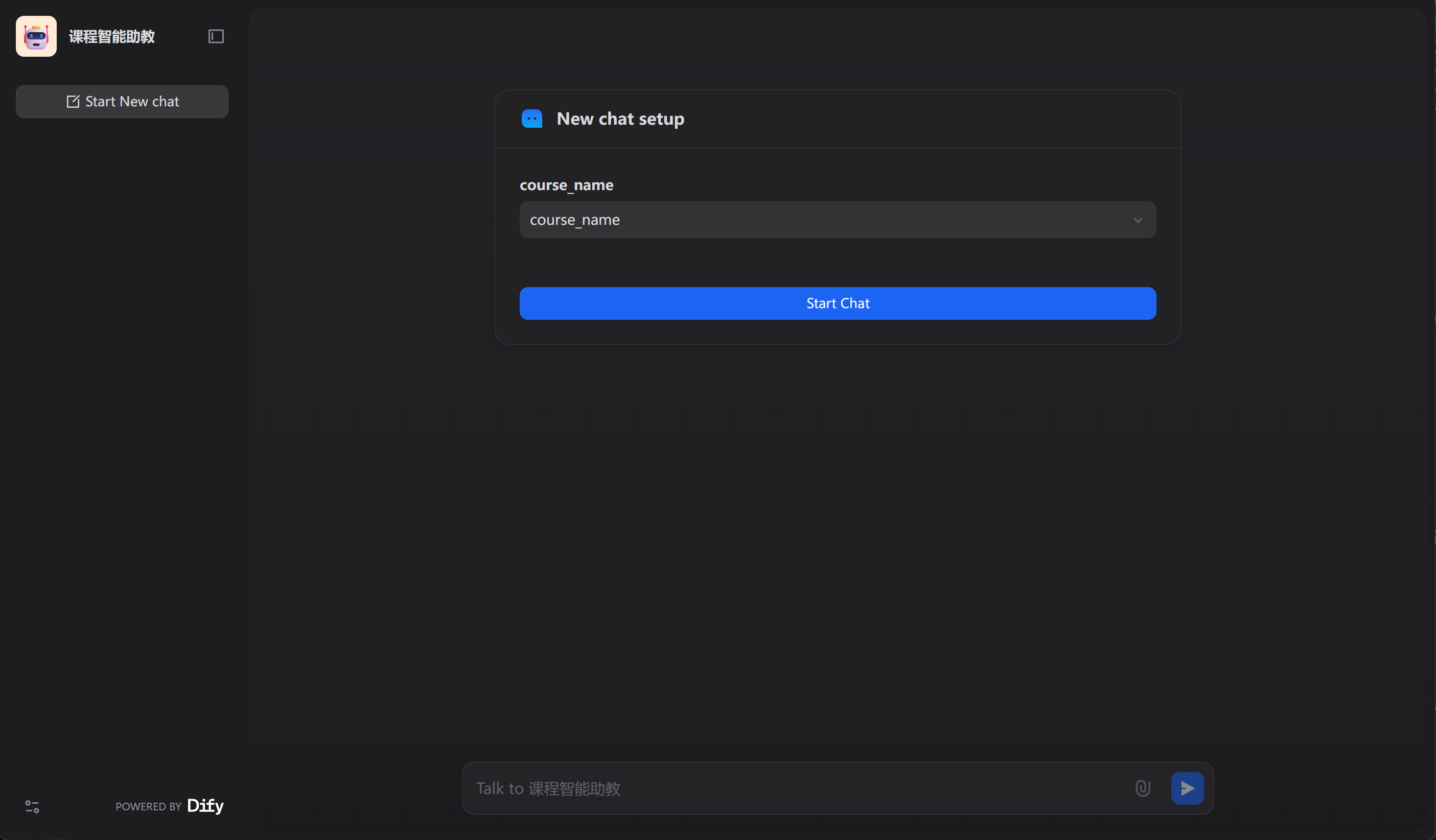Click the POWERED BY text
1436x840 pixels.
point(148,806)
